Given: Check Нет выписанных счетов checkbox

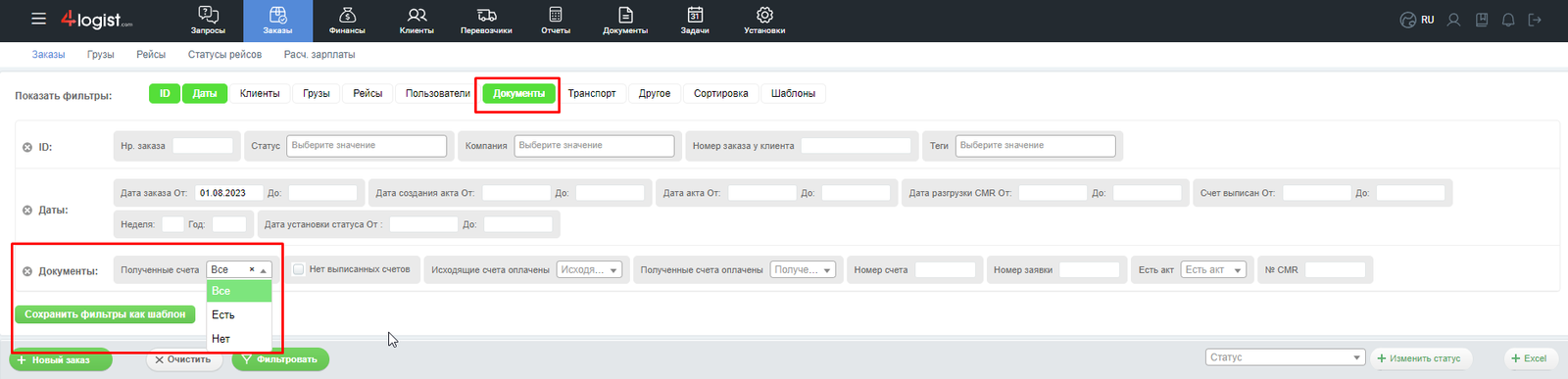Looking at the screenshot, I should click(299, 269).
